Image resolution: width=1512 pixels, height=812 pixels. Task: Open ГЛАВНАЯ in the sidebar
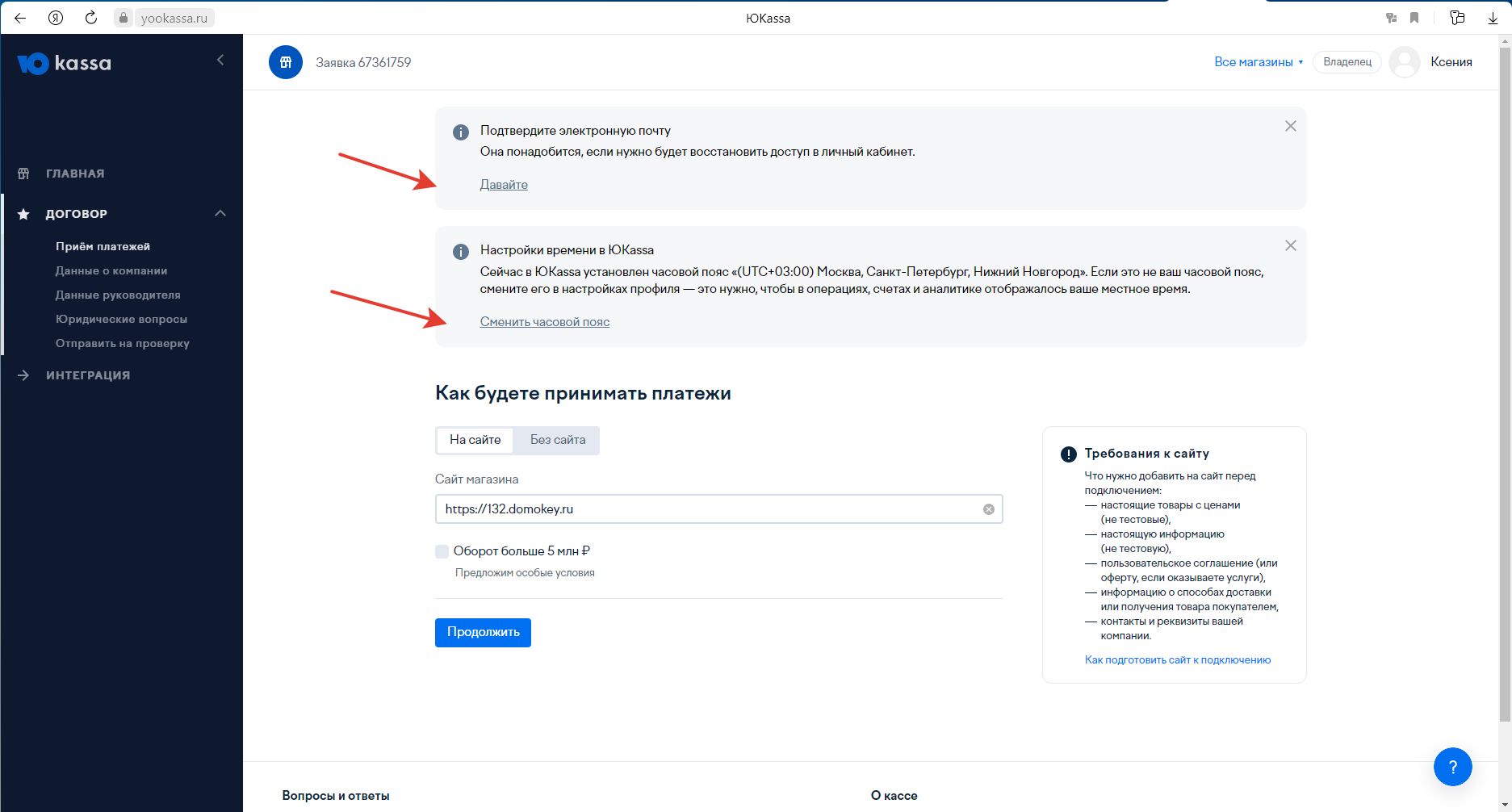(75, 174)
